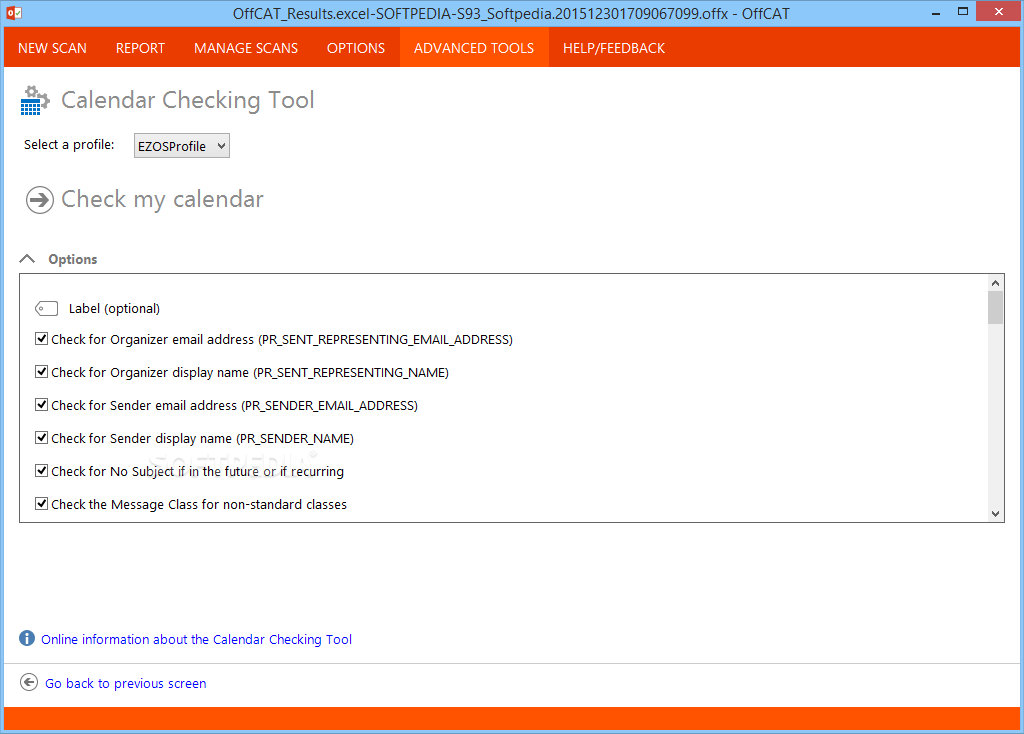Image resolution: width=1024 pixels, height=734 pixels.
Task: Click the options list scroll down arrow
Action: tap(995, 513)
